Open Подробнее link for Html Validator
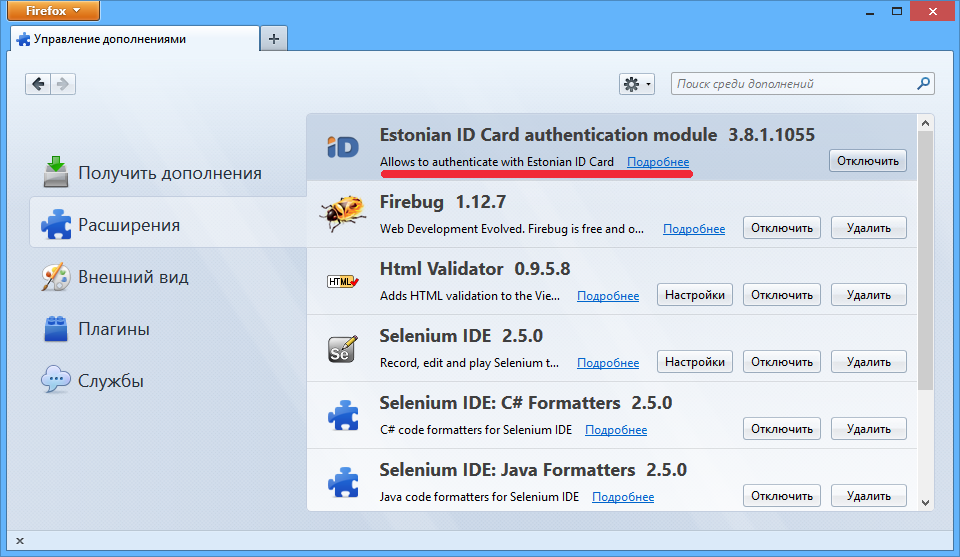 pos(608,296)
